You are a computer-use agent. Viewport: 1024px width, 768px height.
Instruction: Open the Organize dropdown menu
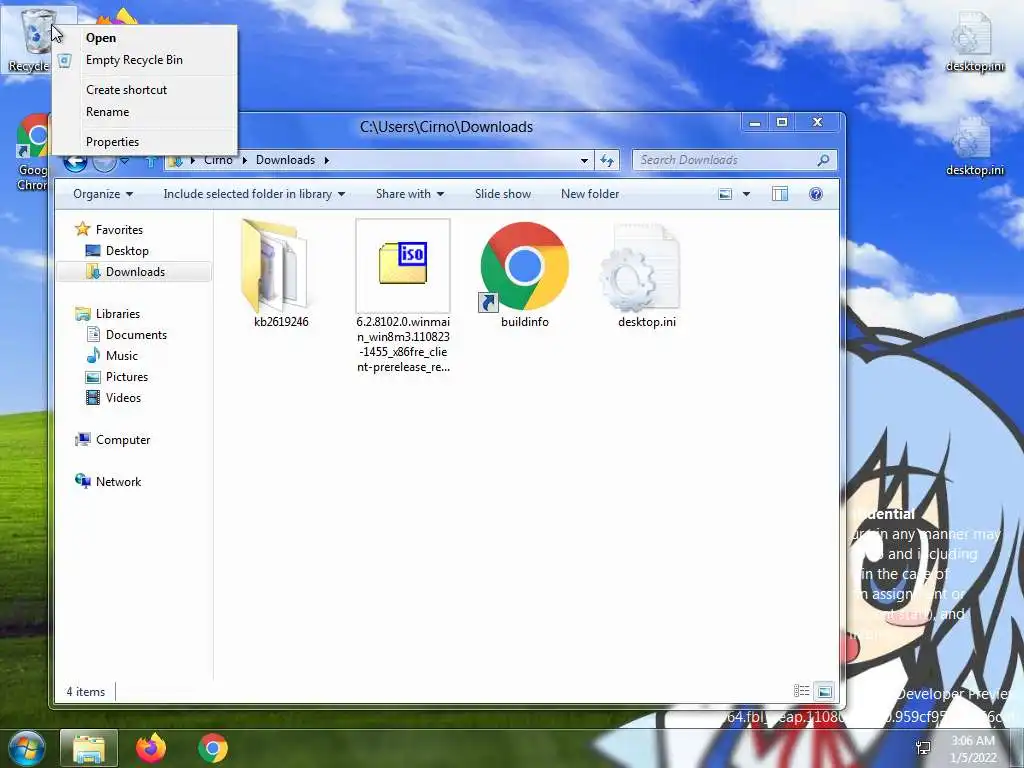[x=103, y=194]
